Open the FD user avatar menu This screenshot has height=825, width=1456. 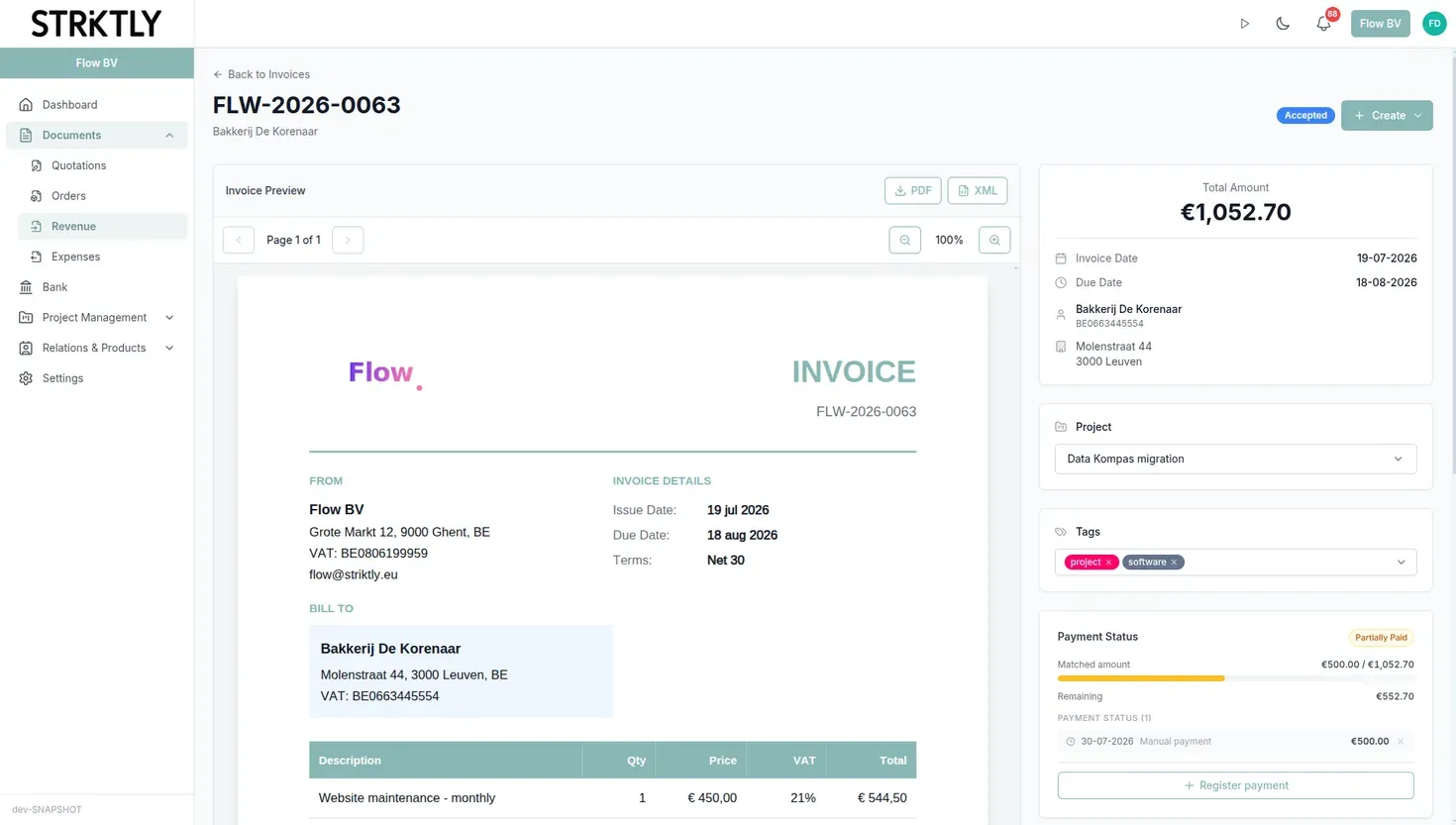(1434, 24)
